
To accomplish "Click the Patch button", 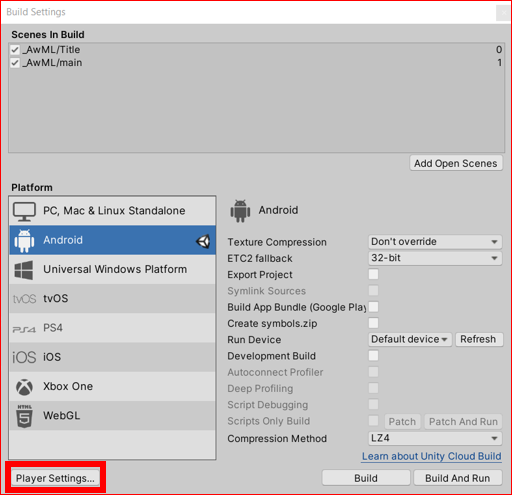I will [402, 422].
